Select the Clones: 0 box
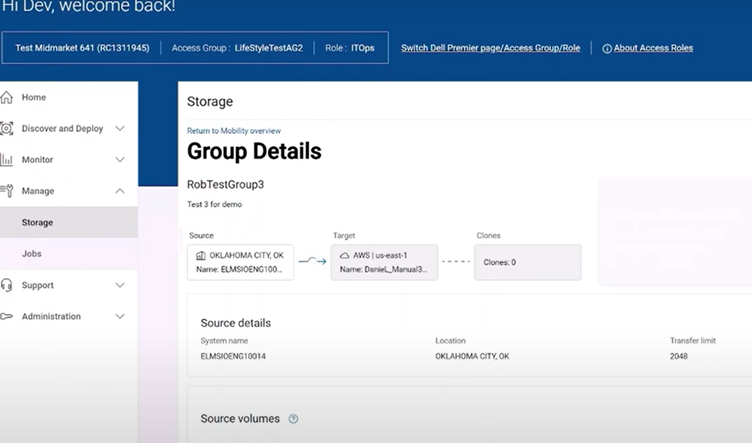Viewport: 752px width, 443px height. point(527,262)
